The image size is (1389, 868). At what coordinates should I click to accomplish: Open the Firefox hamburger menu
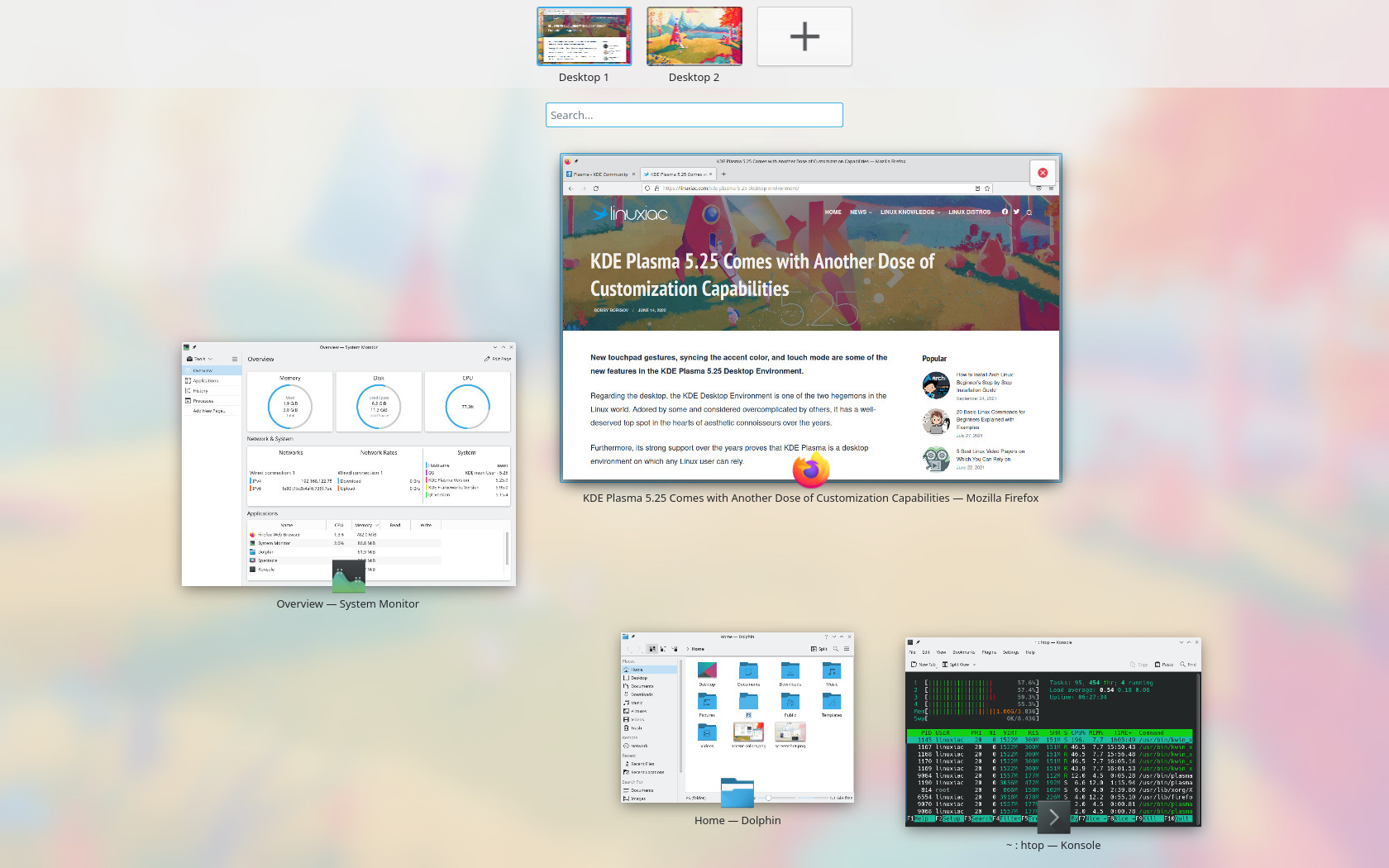[1051, 188]
